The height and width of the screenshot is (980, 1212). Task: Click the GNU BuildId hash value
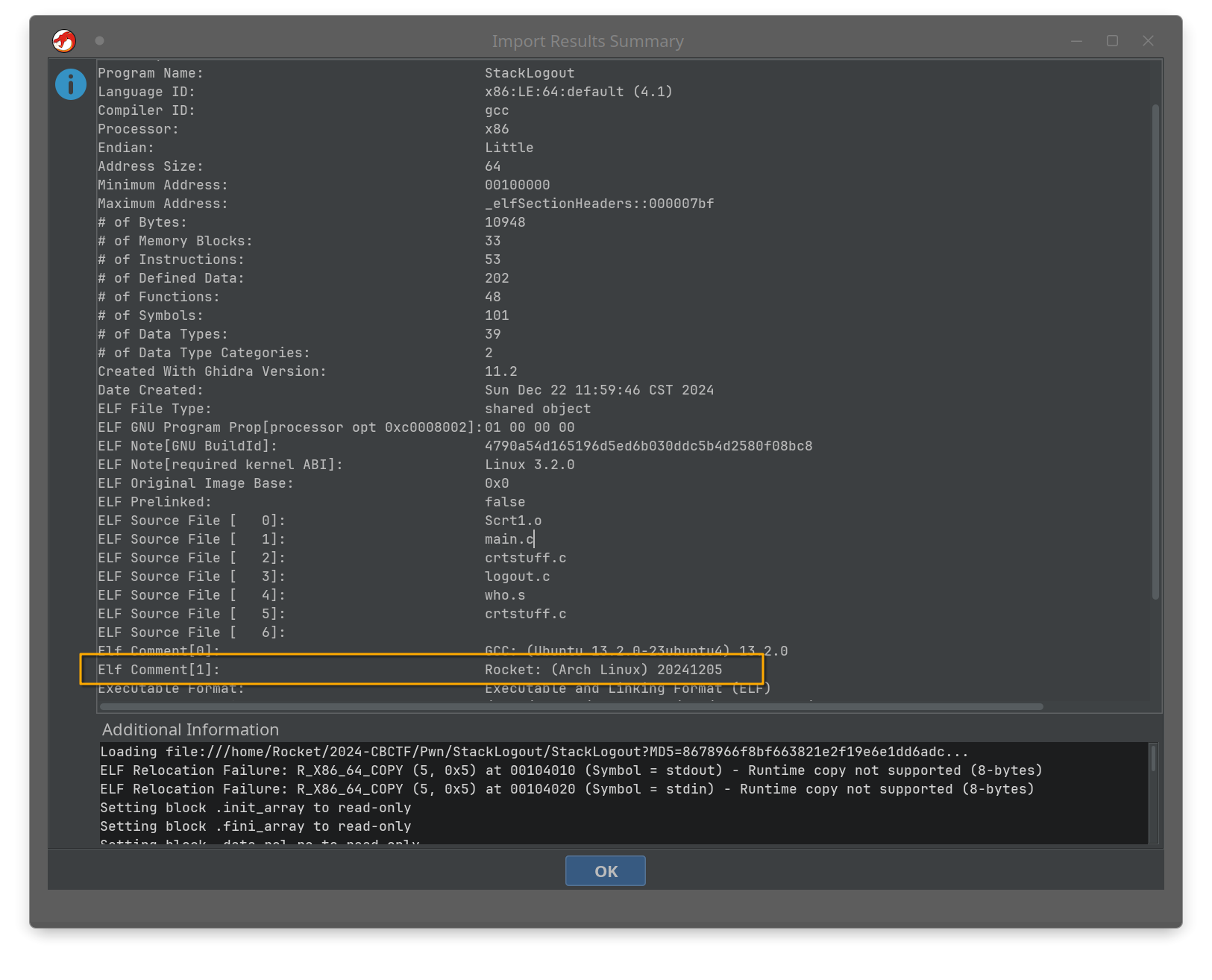click(648, 446)
